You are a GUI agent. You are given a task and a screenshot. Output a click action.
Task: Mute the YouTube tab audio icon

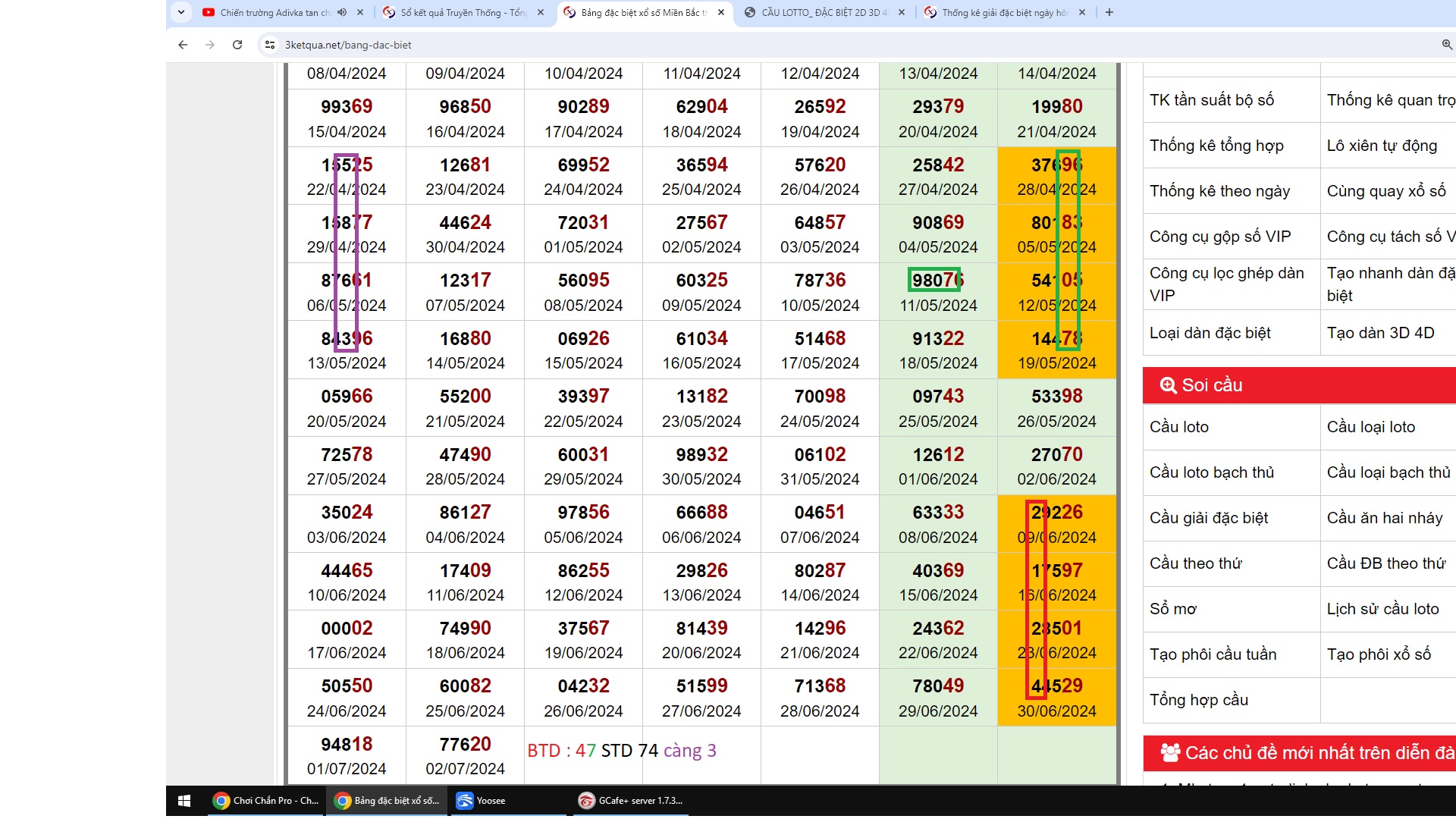(342, 12)
